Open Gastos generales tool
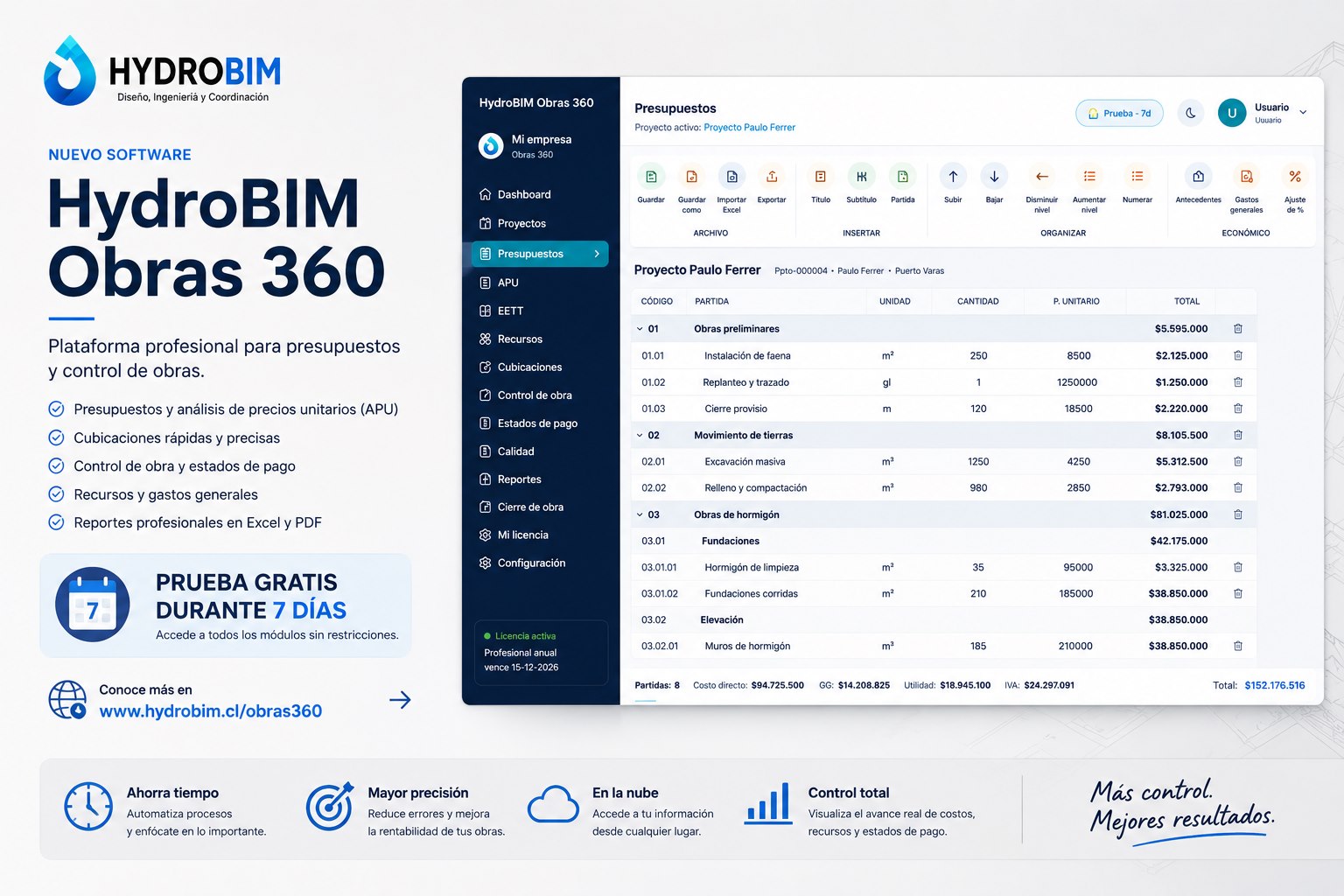Viewport: 1344px width, 896px height. 1247,177
